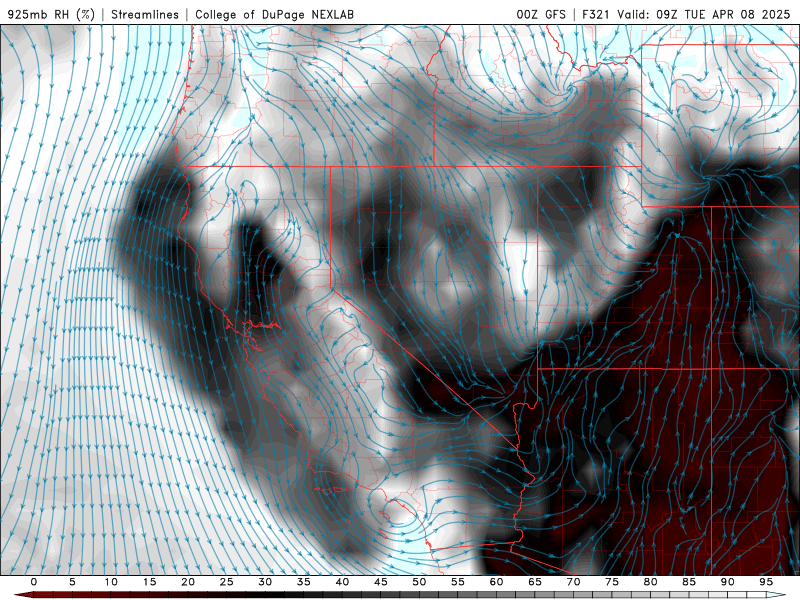Click the colorbar label '75'
800x600 pixels.
pyautogui.click(x=612, y=582)
